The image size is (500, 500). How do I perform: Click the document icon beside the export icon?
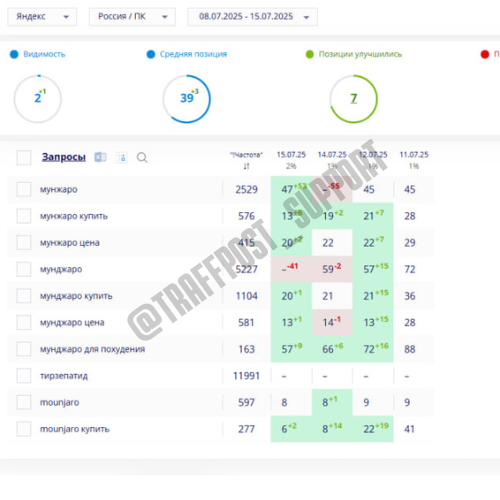point(122,157)
